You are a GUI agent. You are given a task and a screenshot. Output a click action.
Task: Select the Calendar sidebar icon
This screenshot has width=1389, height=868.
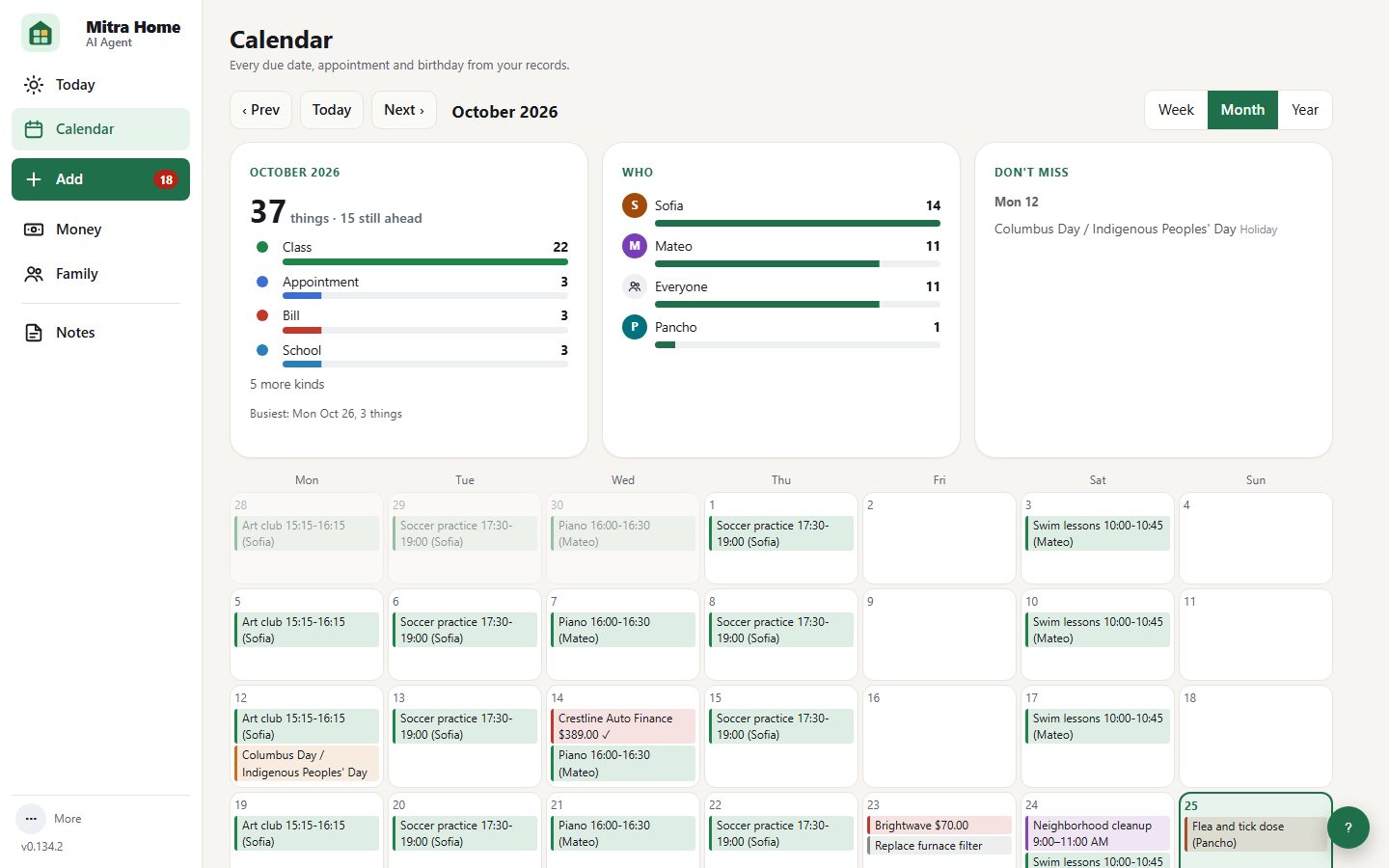pyautogui.click(x=34, y=129)
